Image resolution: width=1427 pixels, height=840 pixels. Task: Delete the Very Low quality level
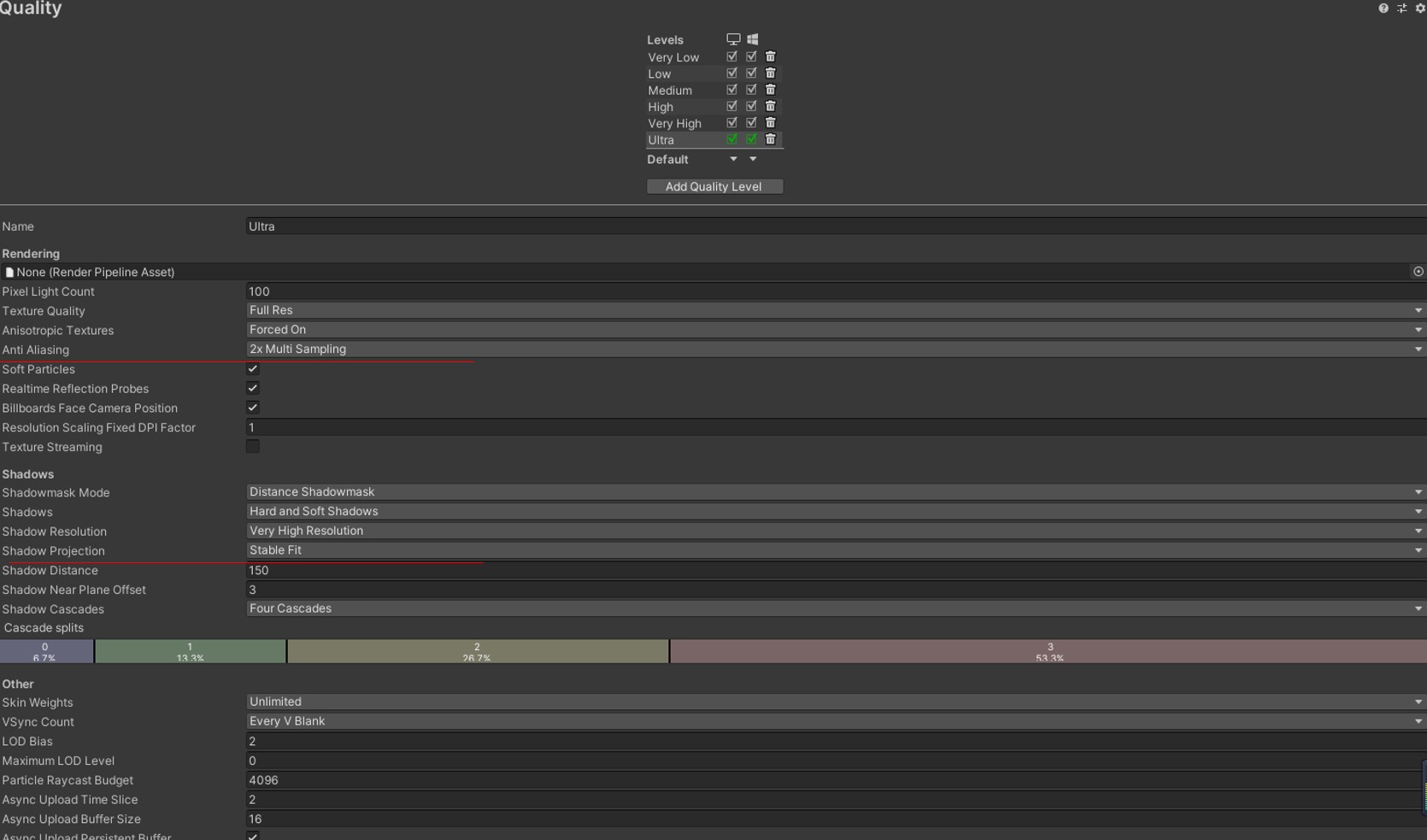tap(771, 56)
